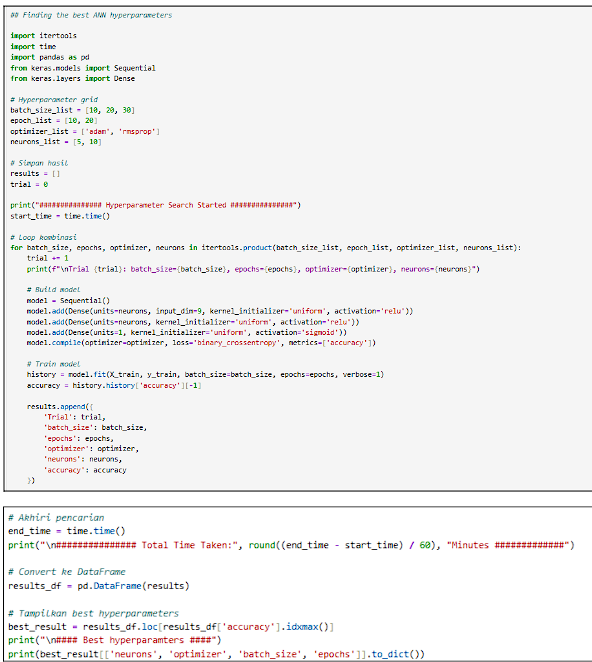Click the 'best_result = results_df.loc[...]' line
The width and height of the screenshot is (592, 662).
(x=171, y=627)
